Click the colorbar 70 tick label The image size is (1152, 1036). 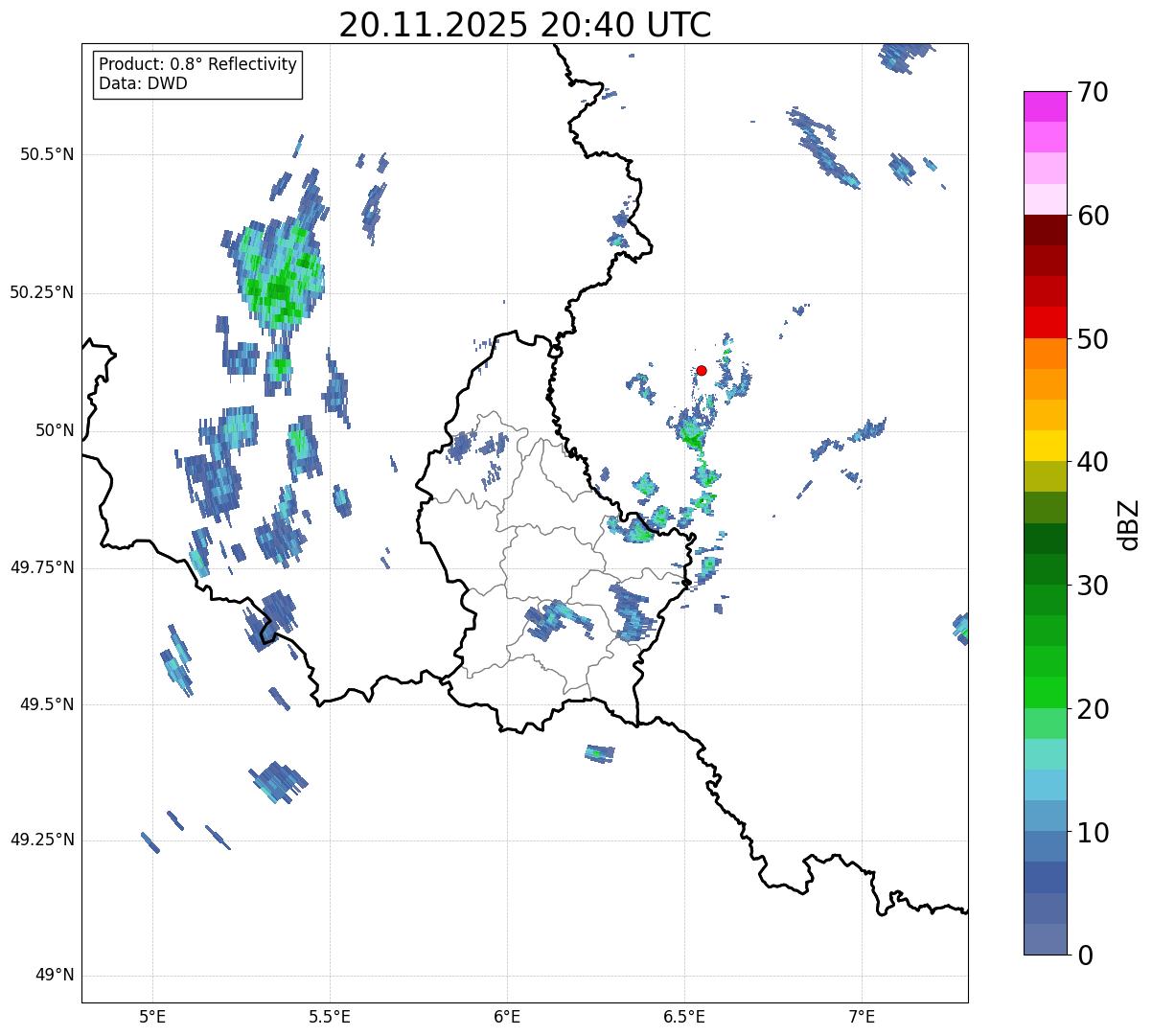click(x=1093, y=92)
